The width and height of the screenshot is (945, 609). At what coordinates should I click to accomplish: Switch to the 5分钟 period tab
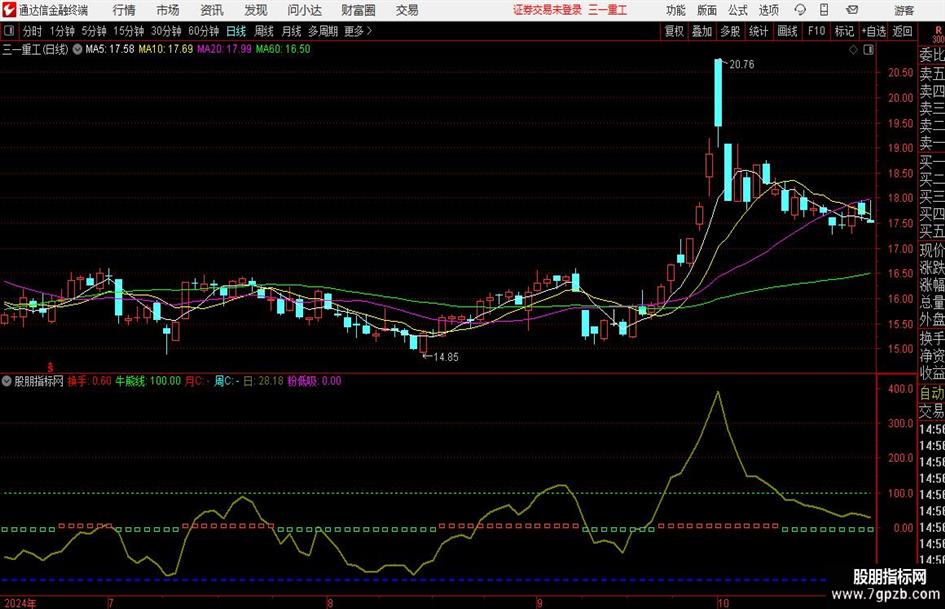[94, 31]
